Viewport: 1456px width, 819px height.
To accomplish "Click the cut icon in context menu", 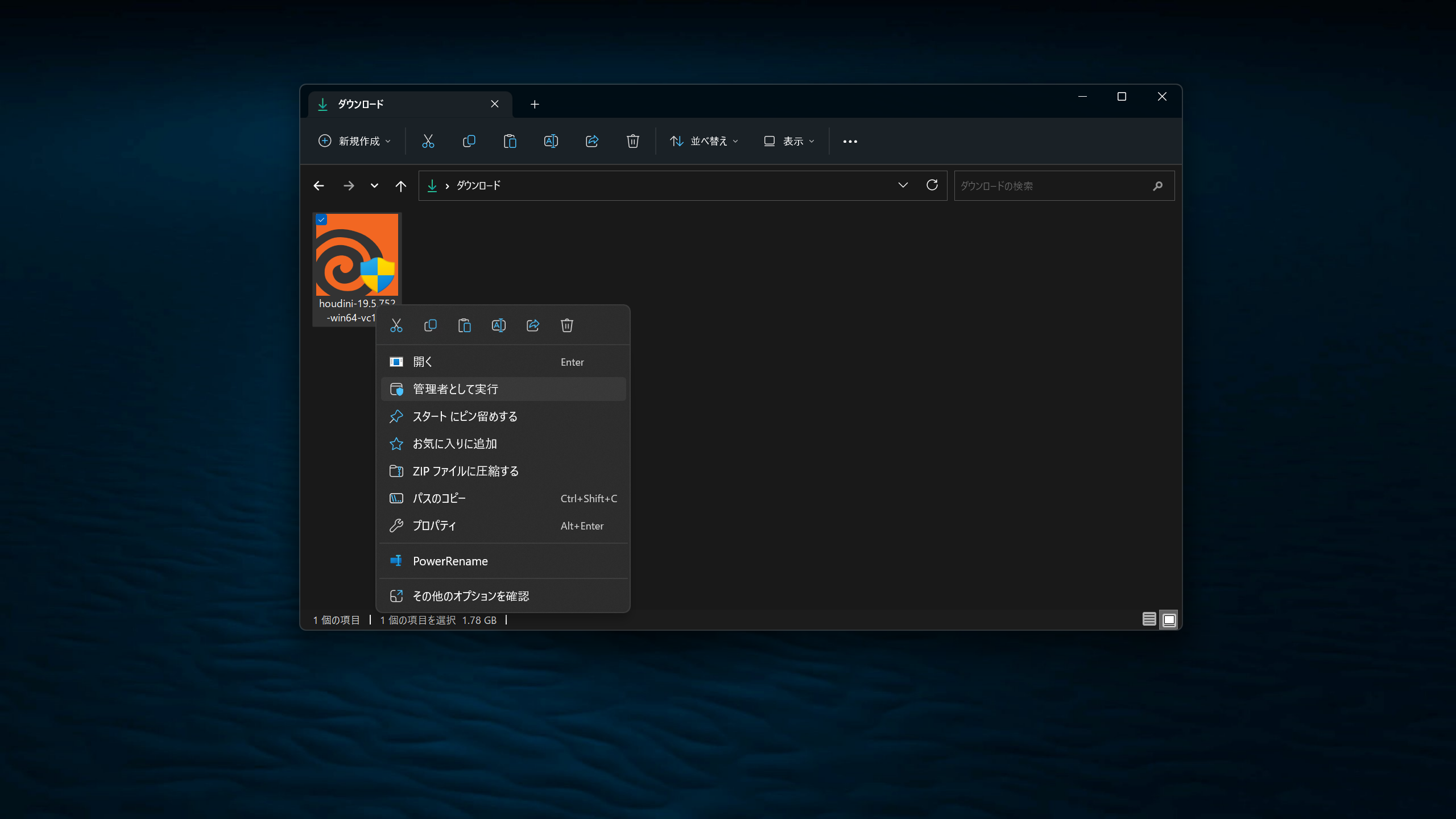I will tap(396, 325).
